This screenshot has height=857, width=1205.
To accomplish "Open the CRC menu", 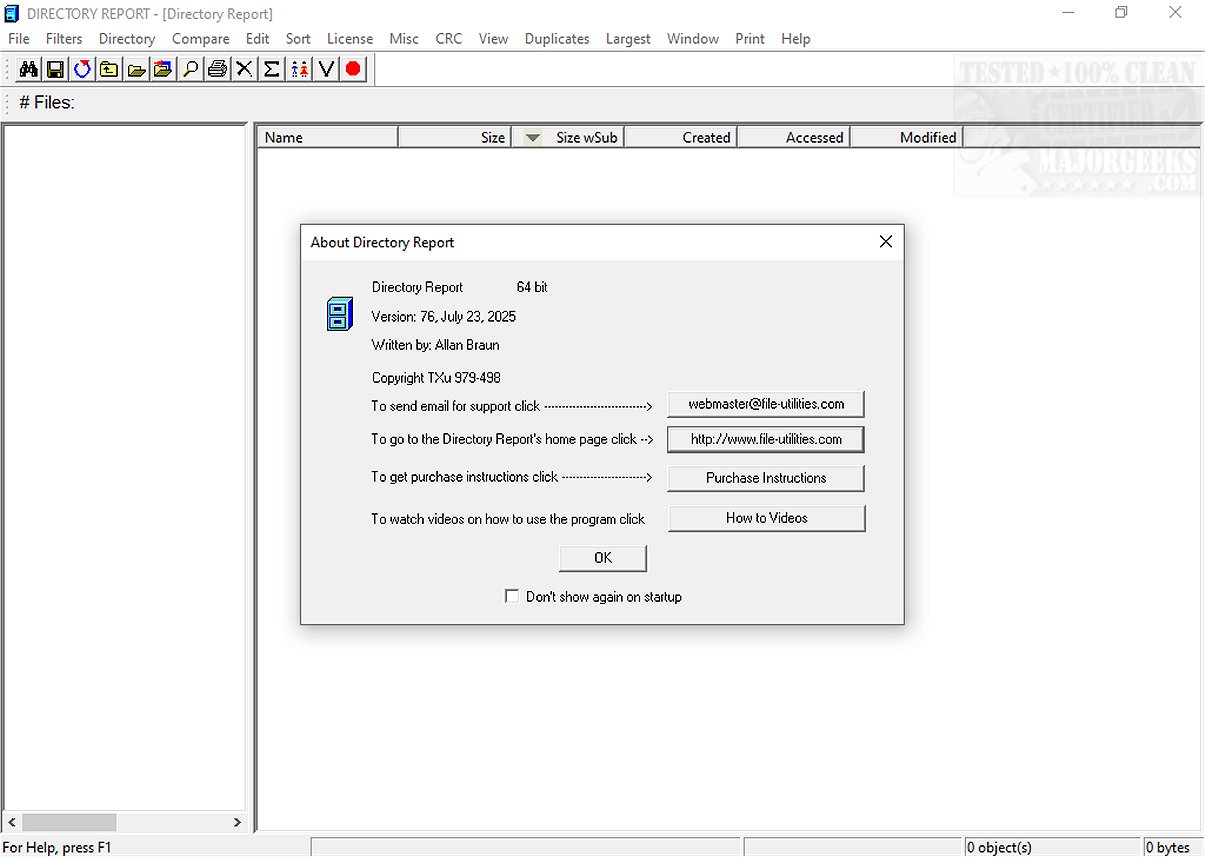I will pyautogui.click(x=448, y=39).
